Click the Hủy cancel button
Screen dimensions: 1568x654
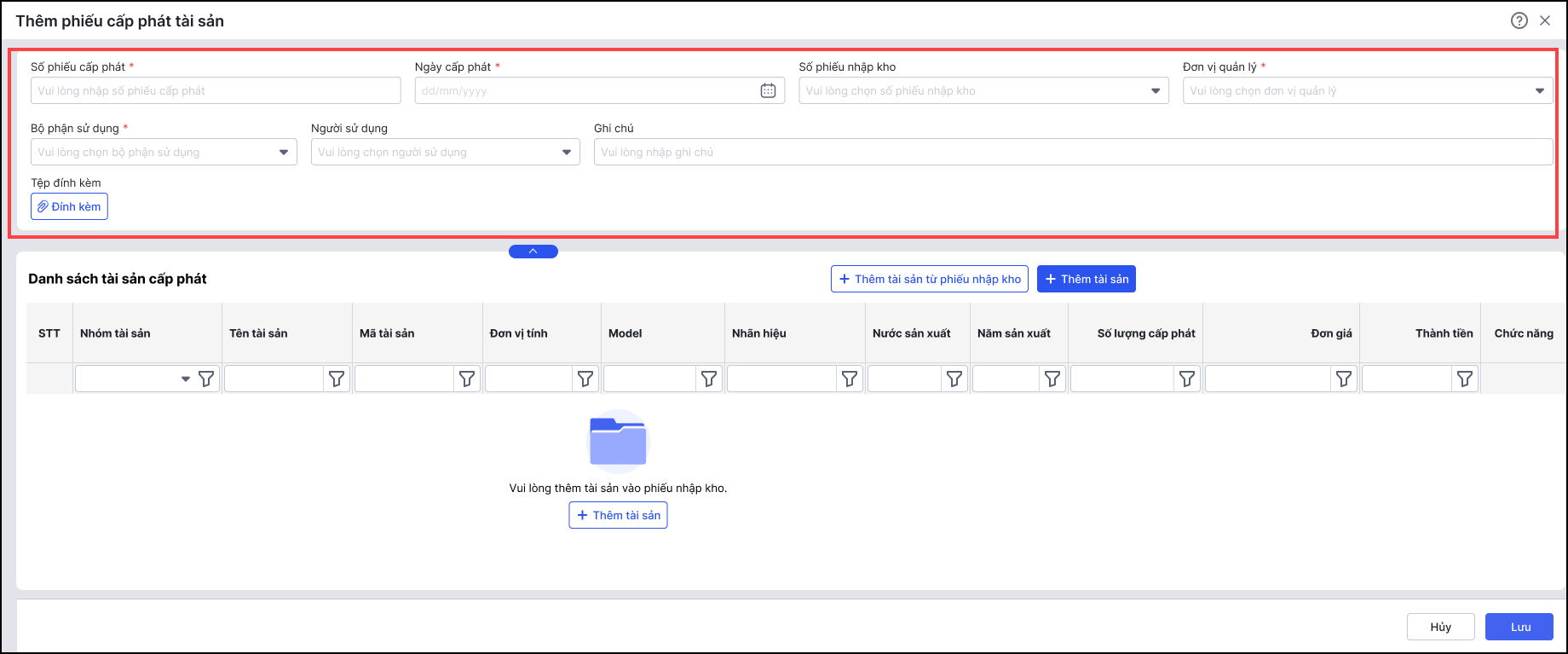click(1440, 627)
